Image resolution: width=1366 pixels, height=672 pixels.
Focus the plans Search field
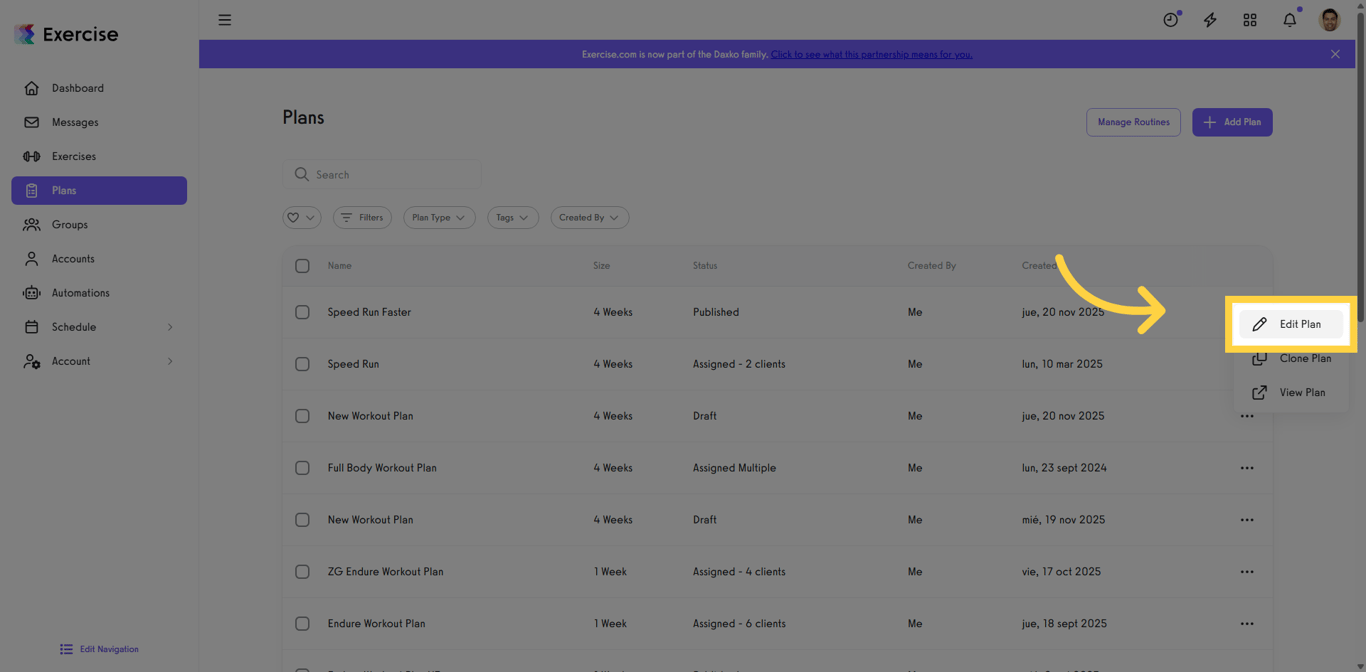382,174
